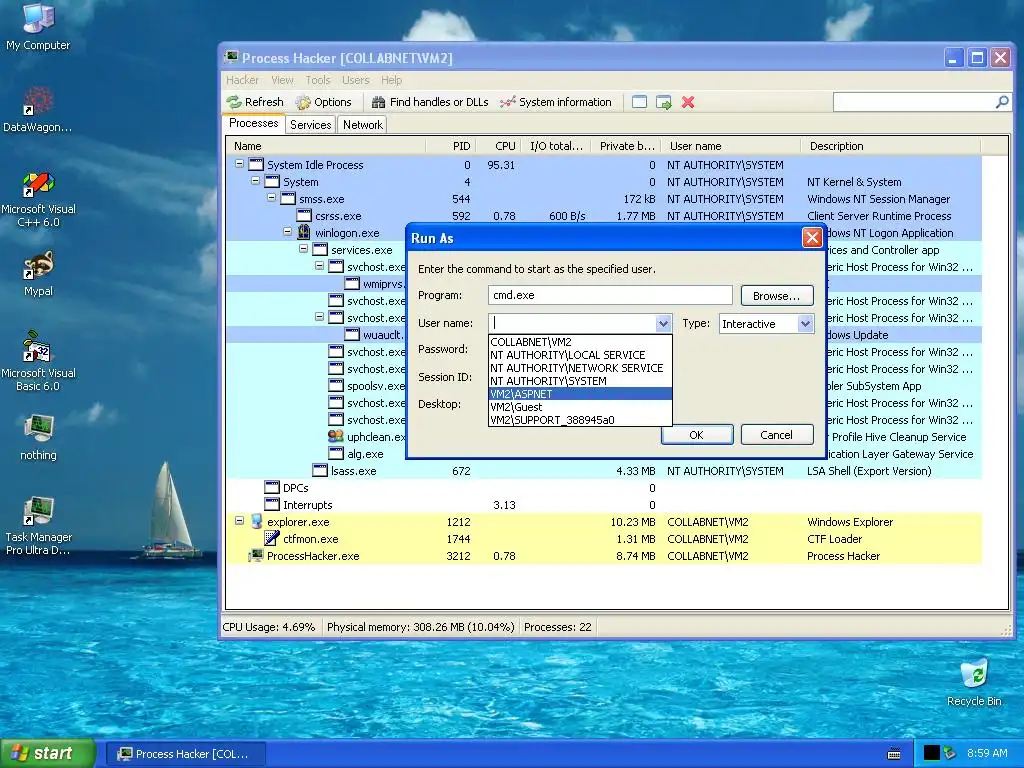Image resolution: width=1024 pixels, height=768 pixels.
Task: Click the black tray icon
Action: [x=931, y=753]
